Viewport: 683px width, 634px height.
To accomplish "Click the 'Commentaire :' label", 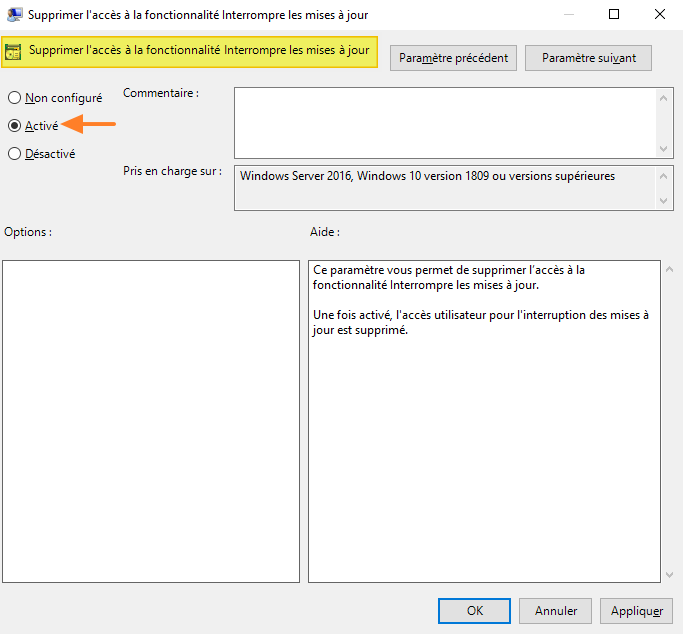I will [x=161, y=93].
